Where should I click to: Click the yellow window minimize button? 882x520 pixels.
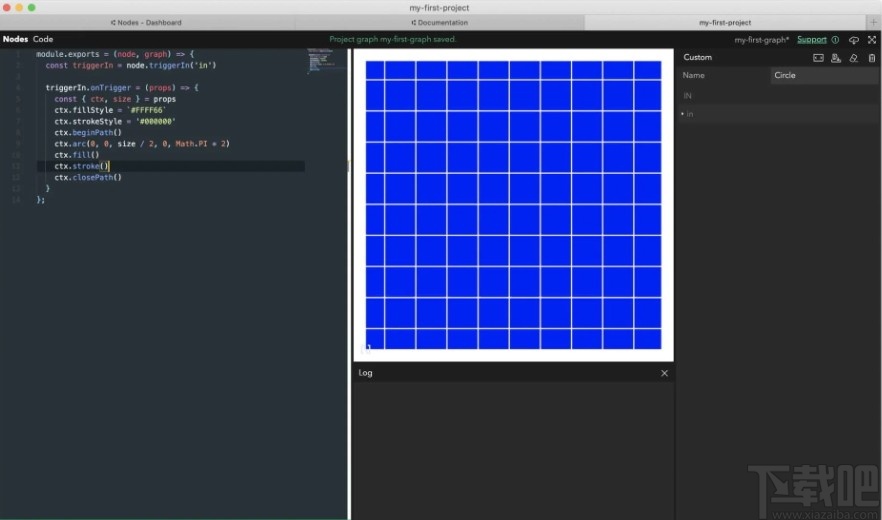pos(19,7)
